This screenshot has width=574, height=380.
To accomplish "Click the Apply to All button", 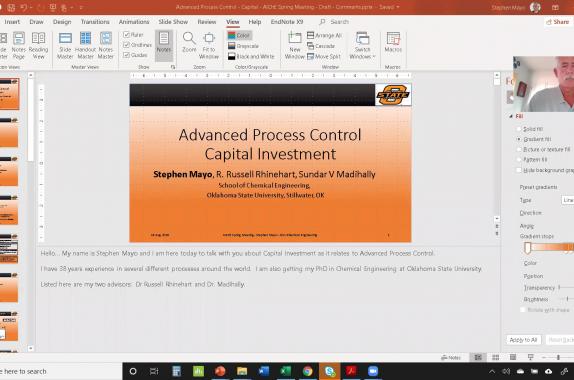I will point(523,340).
